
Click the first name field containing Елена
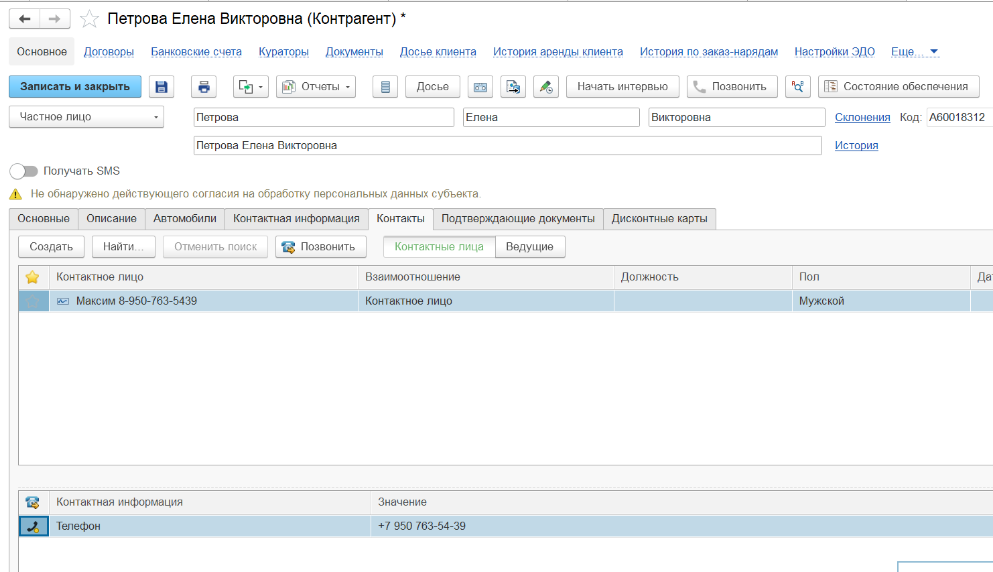tap(550, 117)
